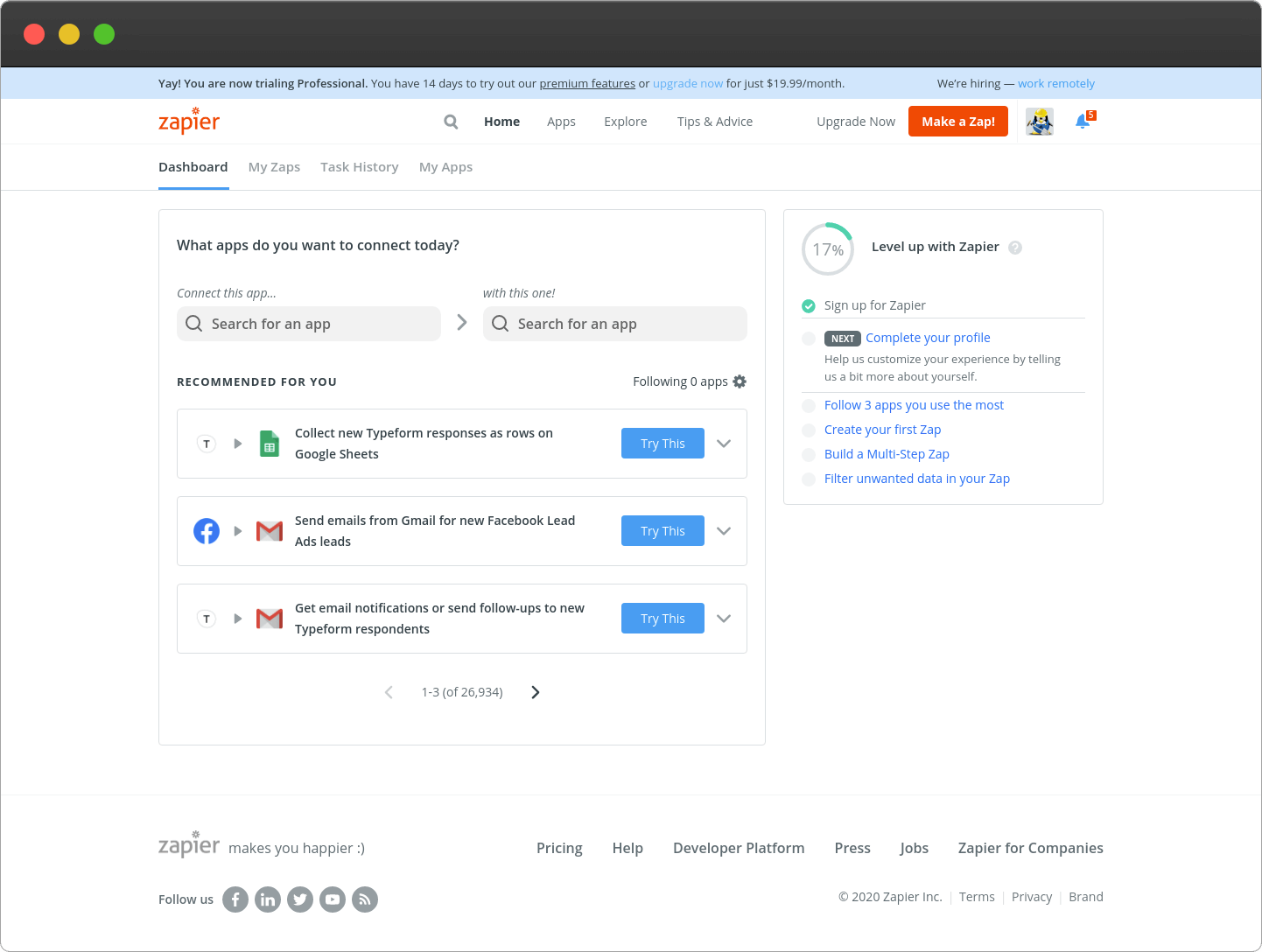Focus the Connect this app search field

pos(309,324)
